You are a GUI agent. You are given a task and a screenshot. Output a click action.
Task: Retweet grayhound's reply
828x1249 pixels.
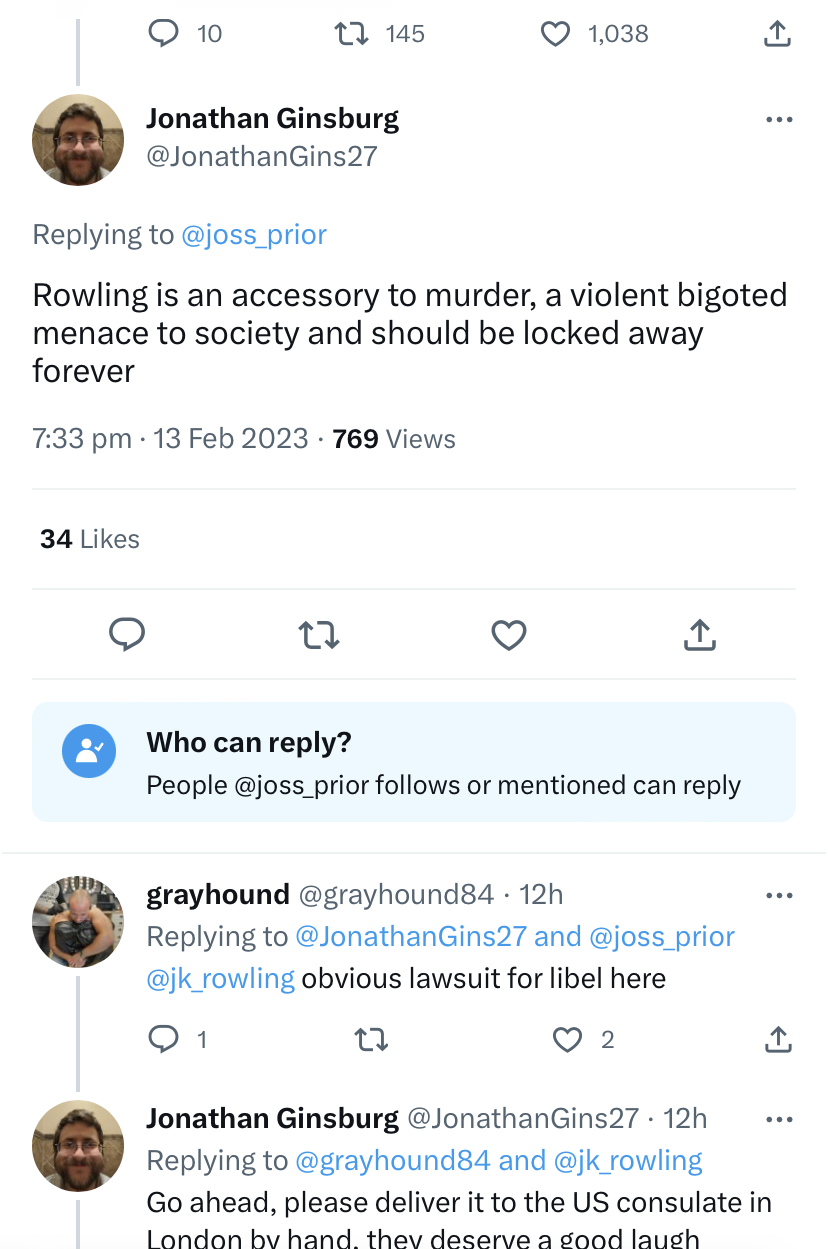(372, 1040)
